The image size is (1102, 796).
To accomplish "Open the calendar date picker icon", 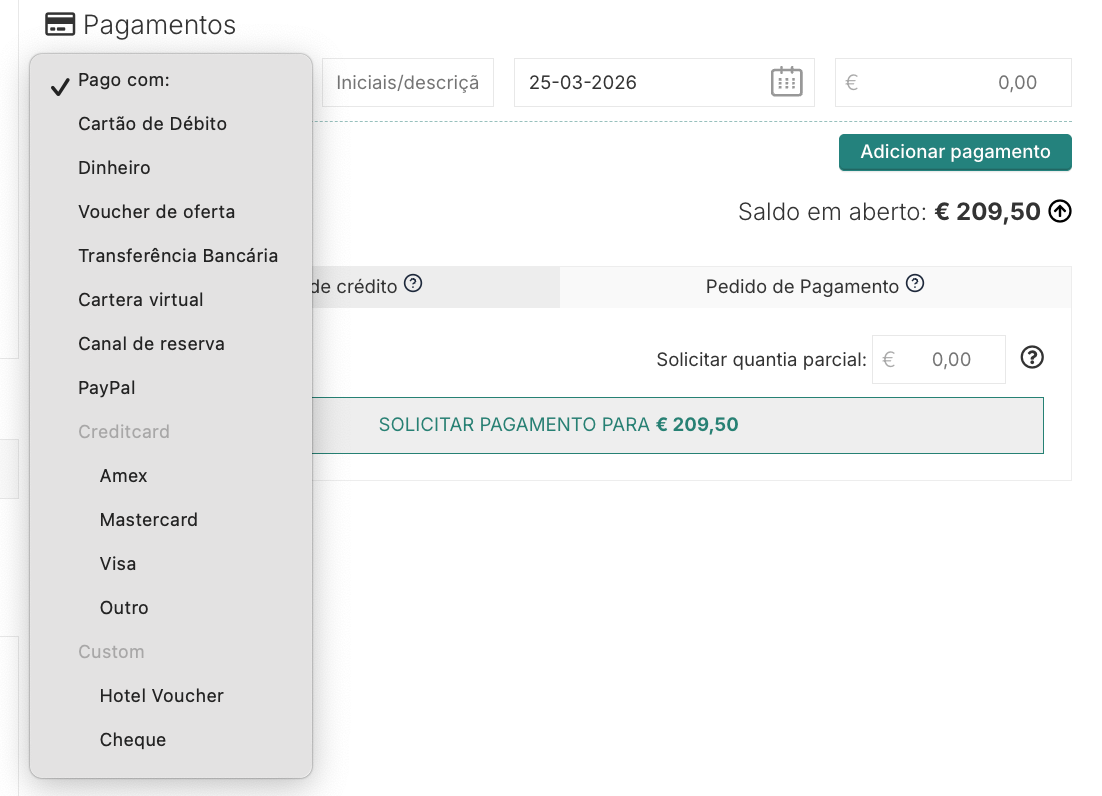I will coord(786,82).
